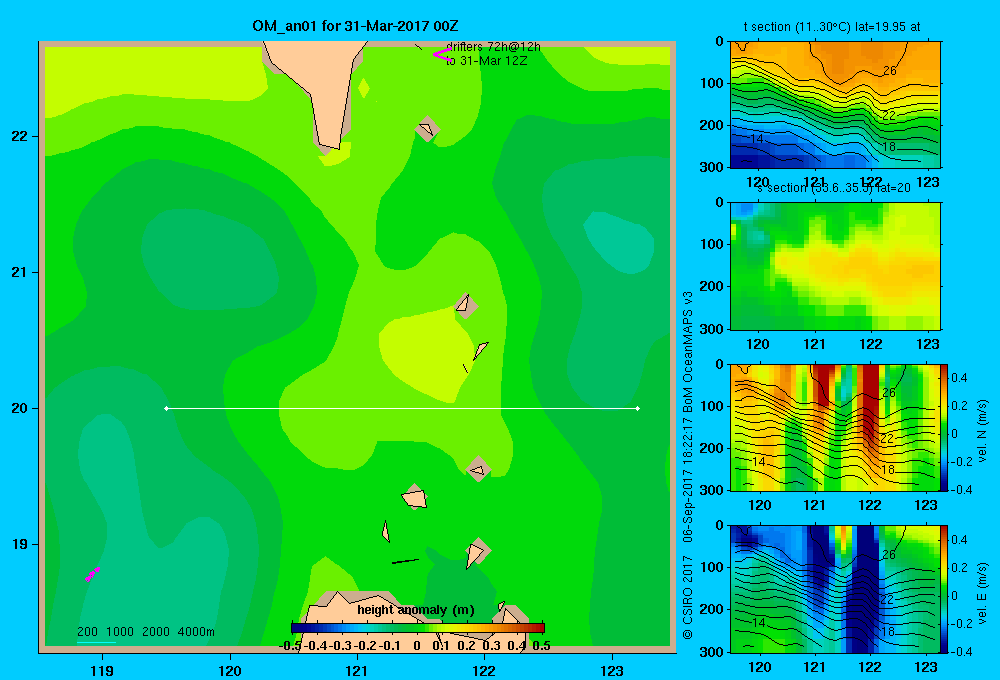The height and width of the screenshot is (680, 1000).
Task: Open the salinity section panel
Action: tap(835, 266)
